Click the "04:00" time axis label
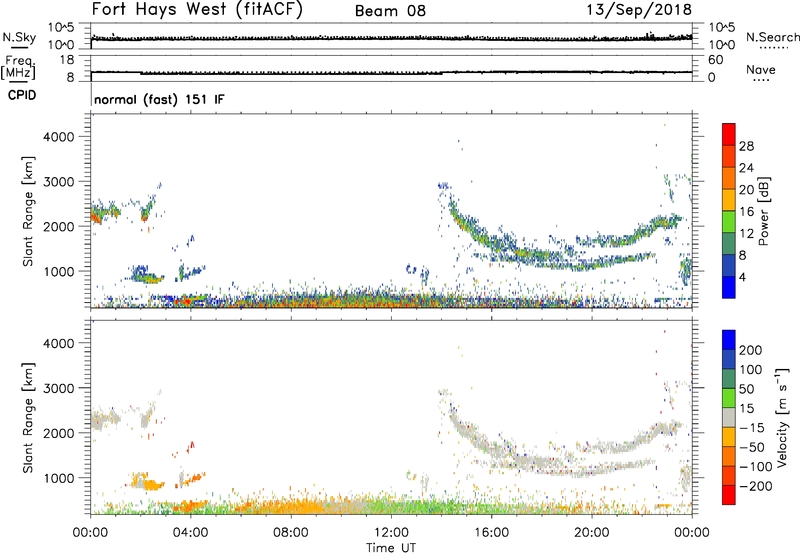This screenshot has width=800, height=554. [x=190, y=533]
